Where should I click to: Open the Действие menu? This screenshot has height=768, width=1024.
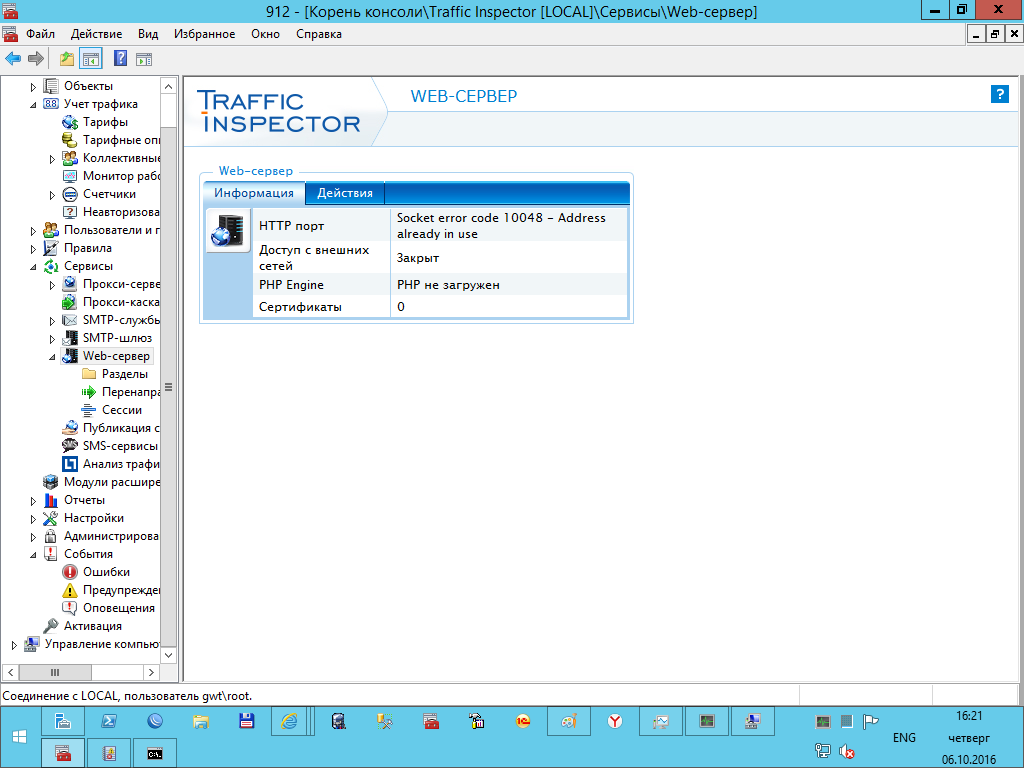97,34
